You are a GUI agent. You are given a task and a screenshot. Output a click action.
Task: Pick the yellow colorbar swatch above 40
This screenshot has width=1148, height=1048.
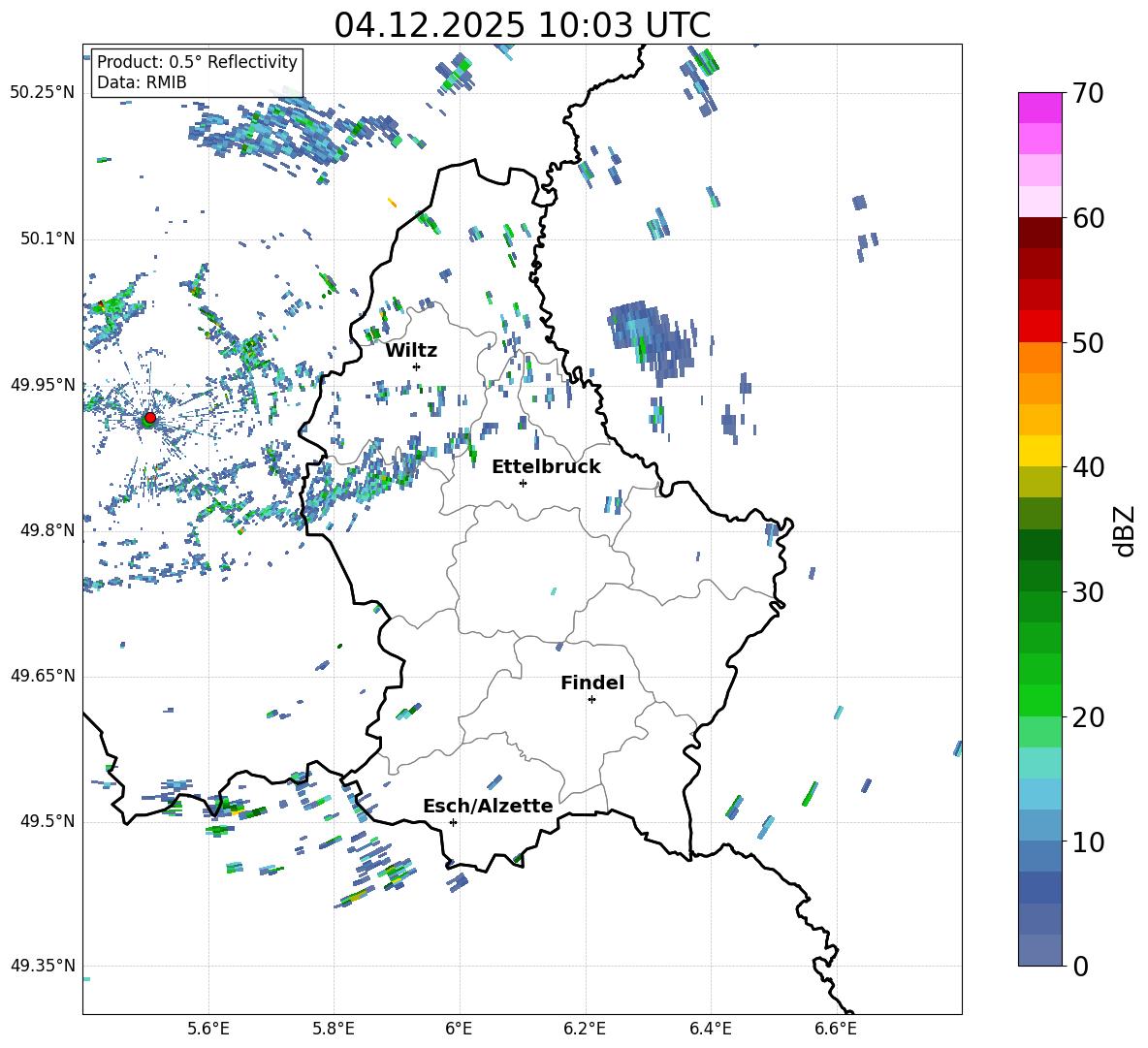click(1040, 450)
